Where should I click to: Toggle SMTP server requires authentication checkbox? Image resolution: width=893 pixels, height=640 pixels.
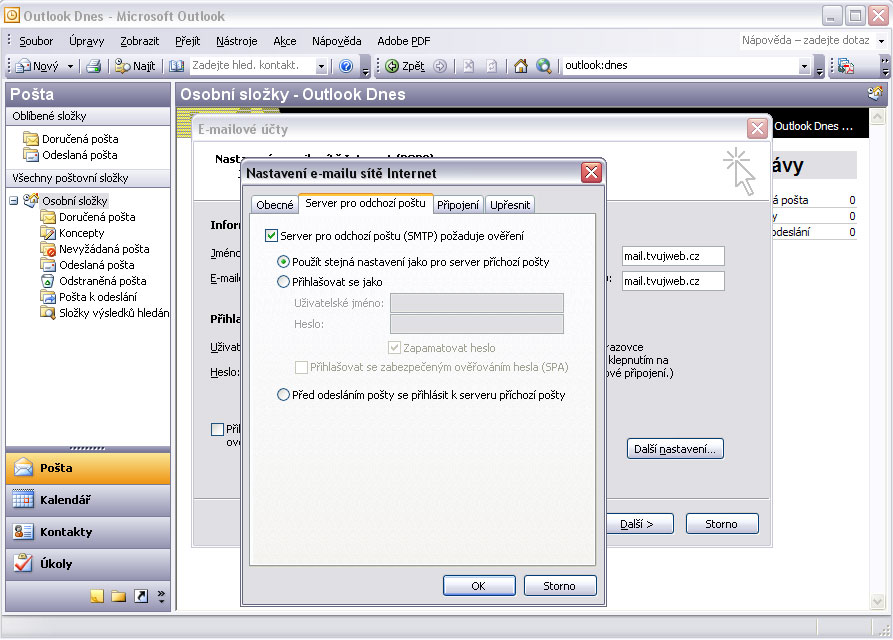coord(271,236)
